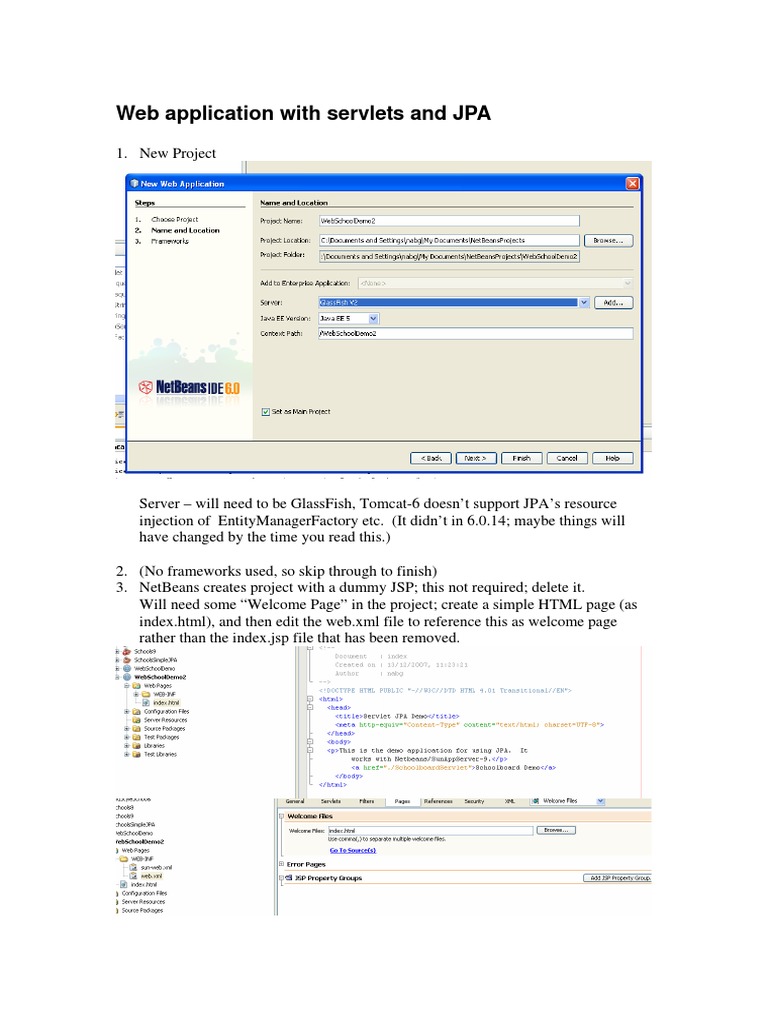This screenshot has width=768, height=1024.
Task: Collapse the <html> code fold marker
Action: pos(310,699)
